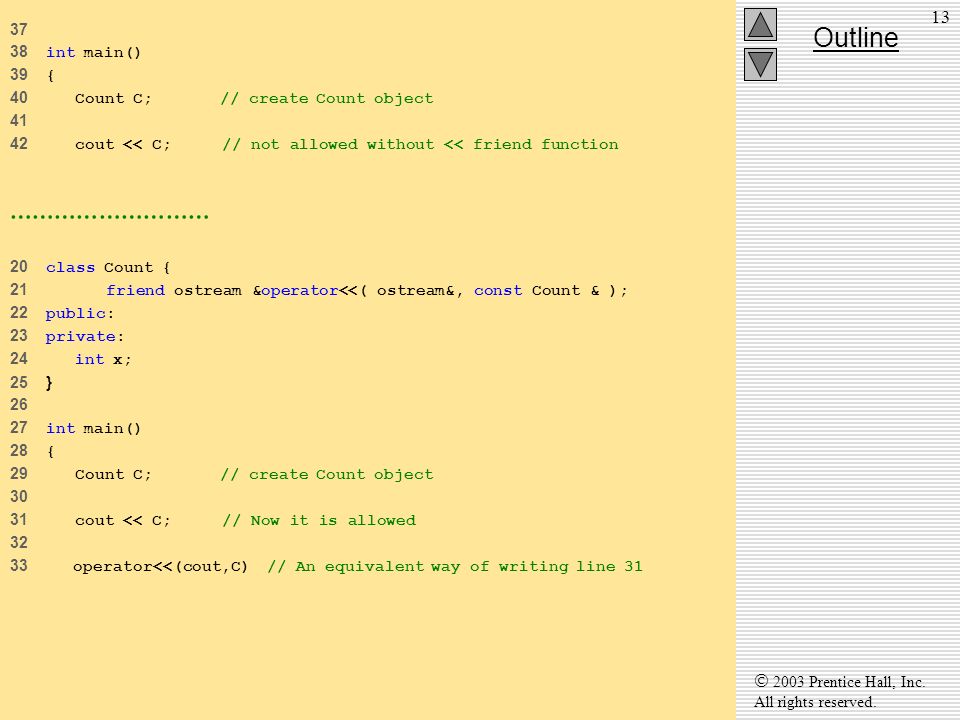Image resolution: width=960 pixels, height=720 pixels.
Task: Click the "// create Count object" comment on line 40
Action: [x=327, y=99]
